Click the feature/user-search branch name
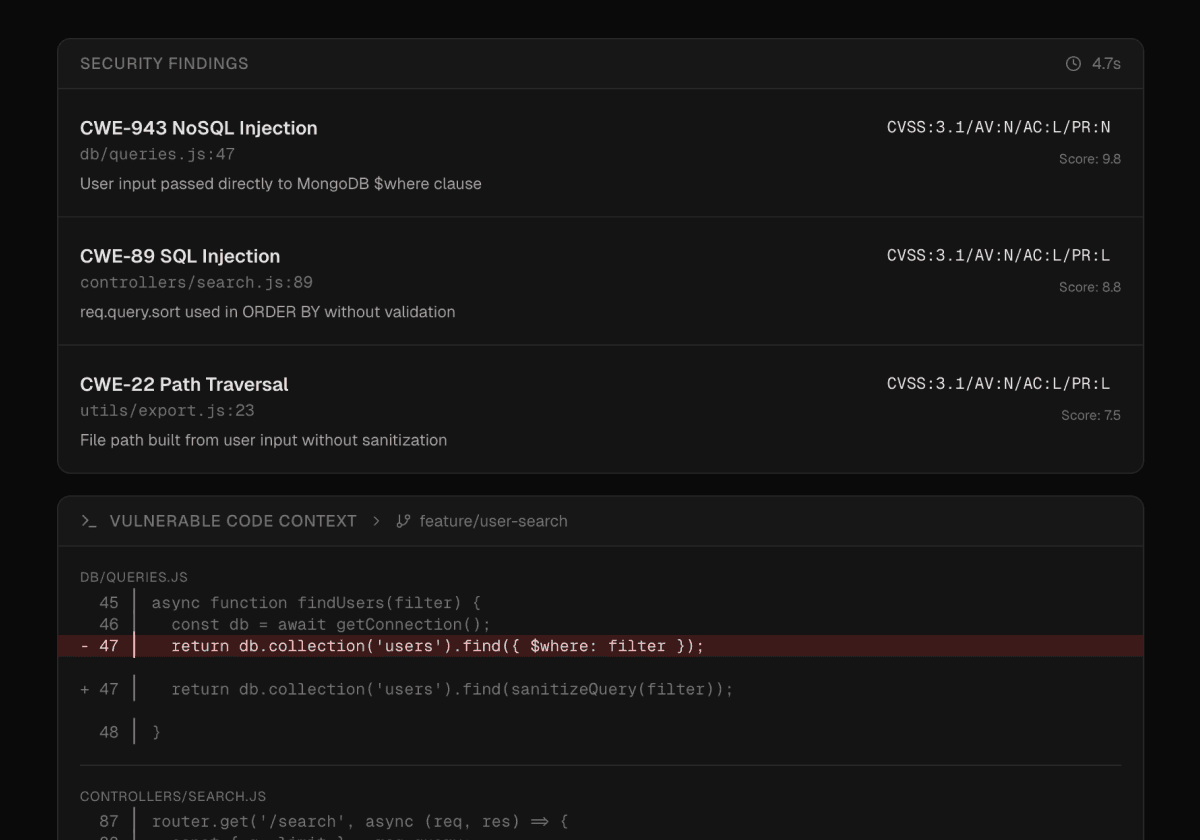This screenshot has height=840, width=1200. click(x=493, y=521)
